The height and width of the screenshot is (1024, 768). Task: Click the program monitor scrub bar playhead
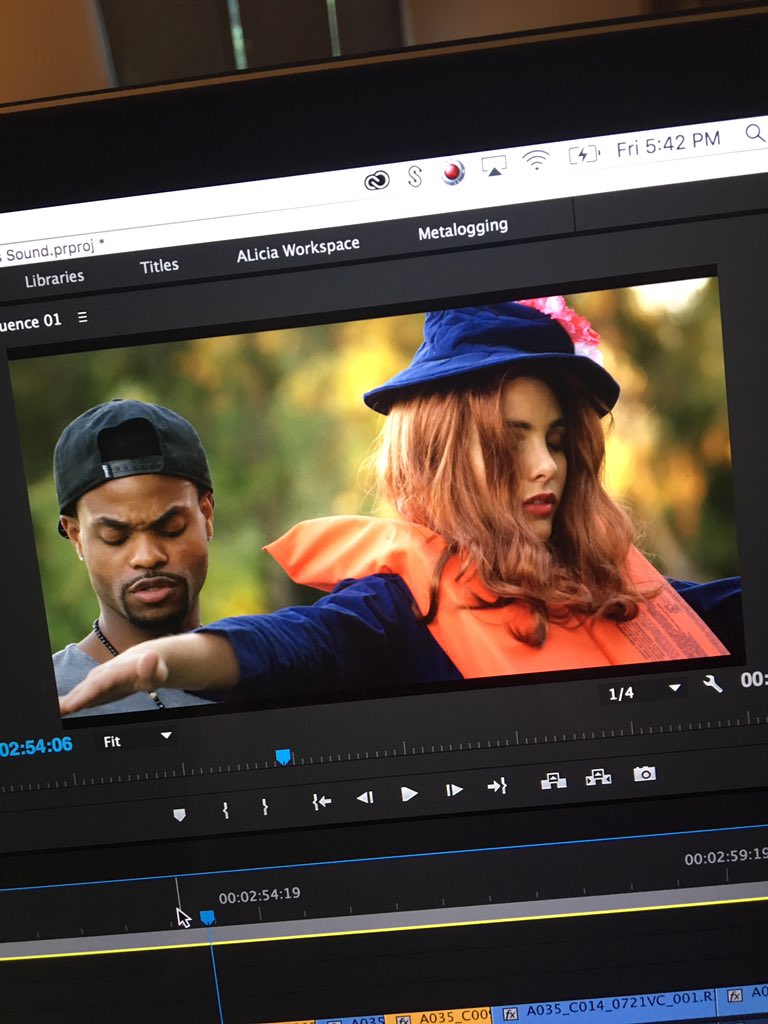[x=283, y=756]
